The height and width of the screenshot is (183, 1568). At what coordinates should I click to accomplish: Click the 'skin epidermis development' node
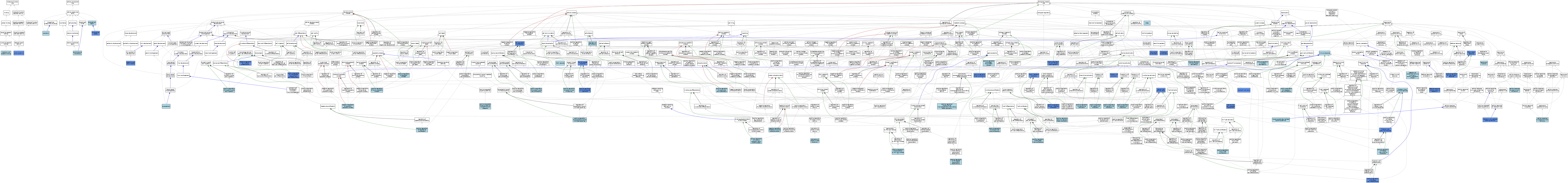(131, 53)
